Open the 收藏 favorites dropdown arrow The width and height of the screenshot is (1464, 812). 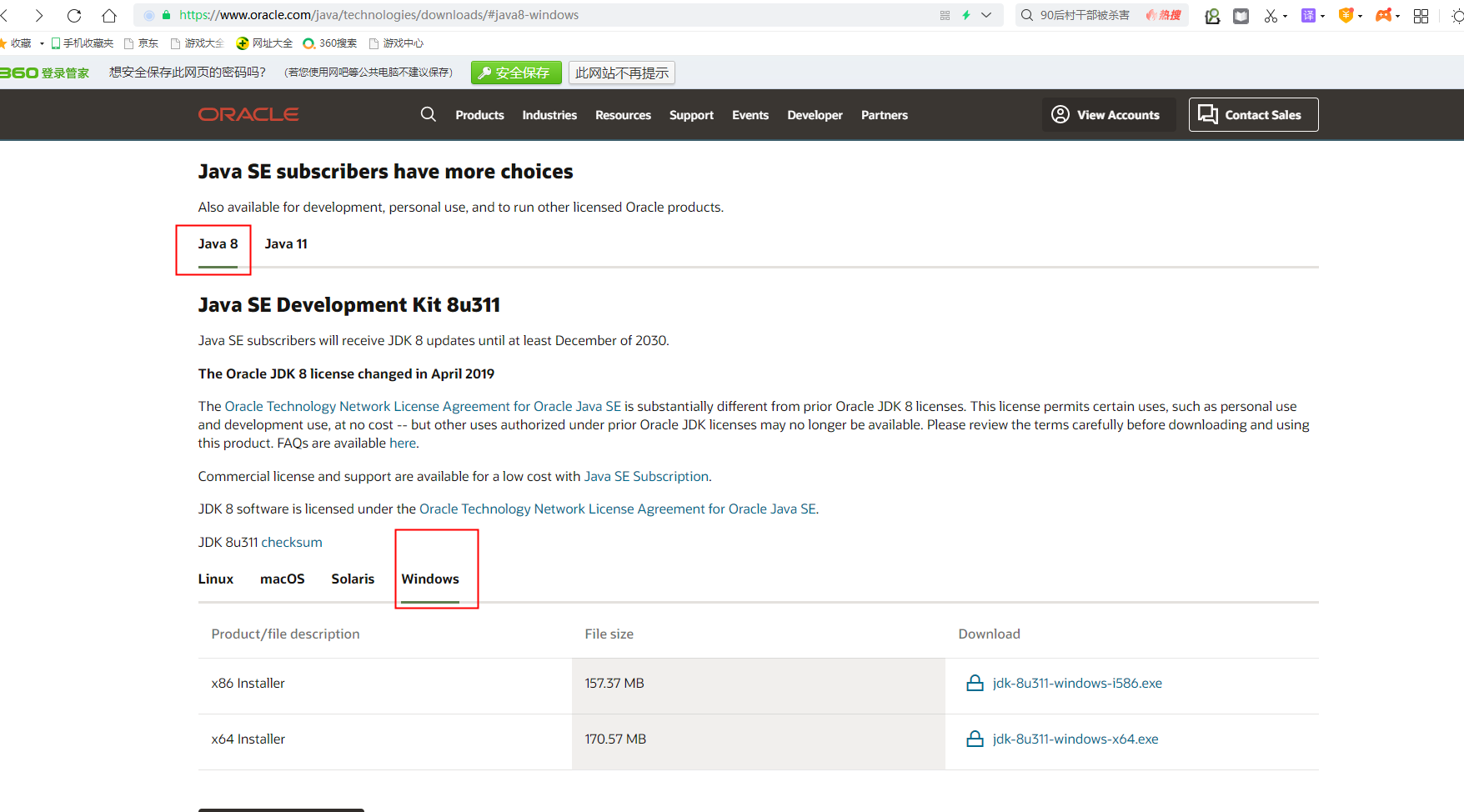pyautogui.click(x=42, y=43)
